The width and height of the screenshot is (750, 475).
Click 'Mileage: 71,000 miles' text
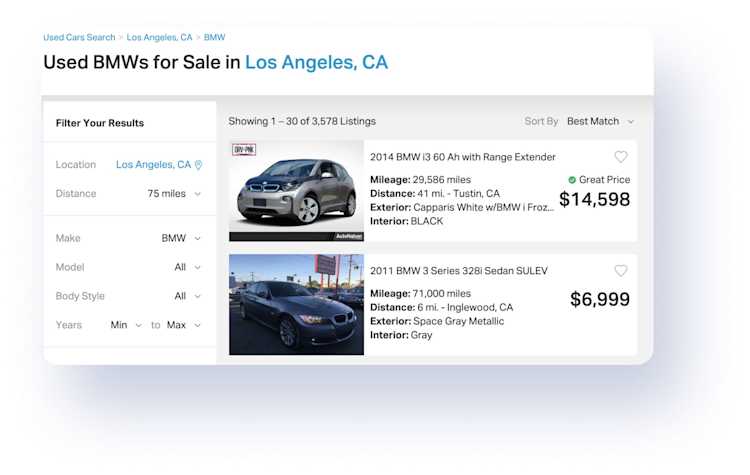pyautogui.click(x=420, y=293)
